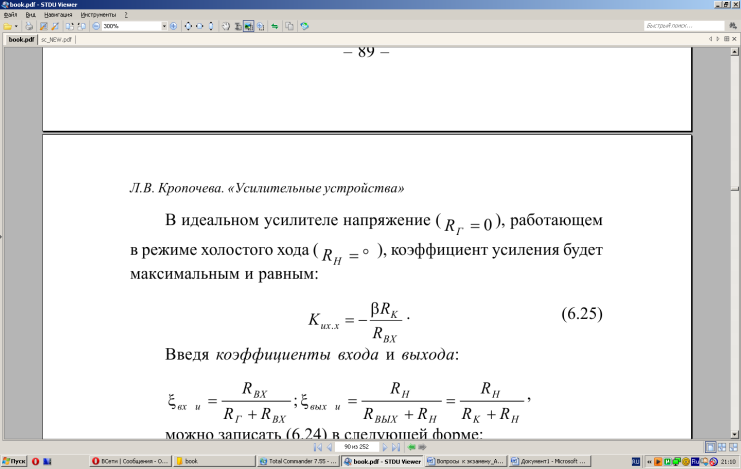Toggle the image selection tool
The width and height of the screenshot is (741, 469).
point(249,26)
